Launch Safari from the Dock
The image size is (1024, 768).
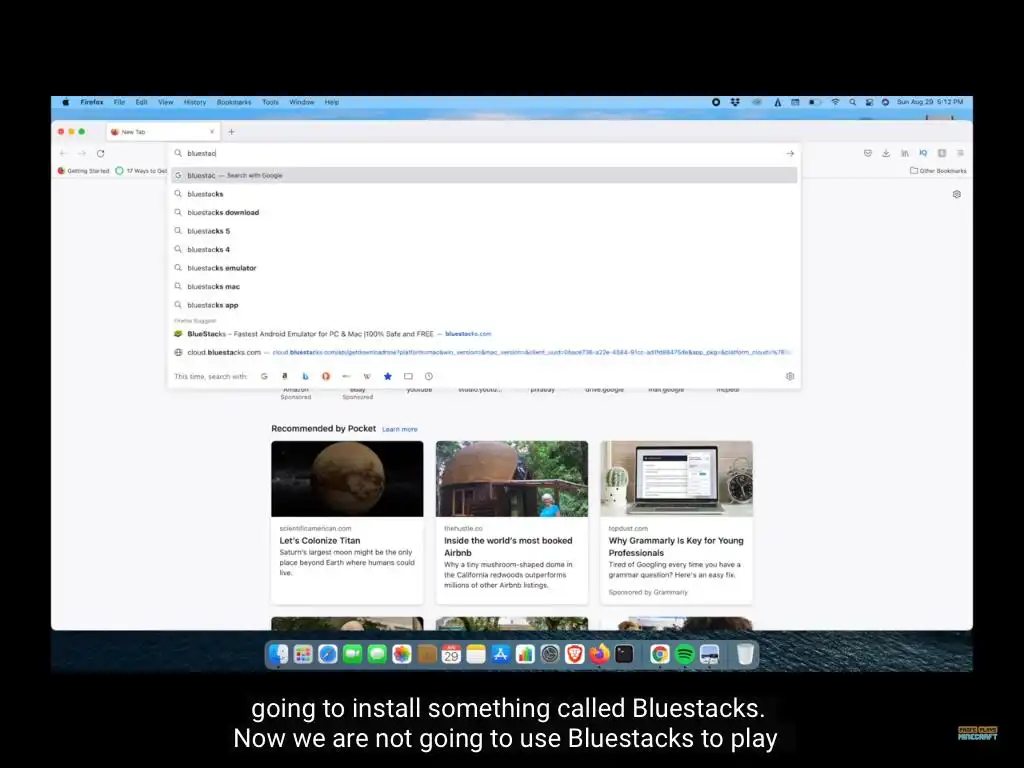click(328, 654)
